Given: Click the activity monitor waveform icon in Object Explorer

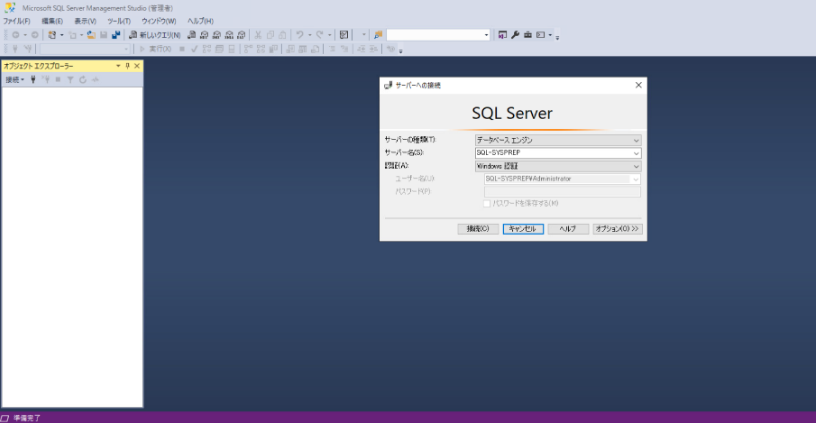Looking at the screenshot, I should click(95, 80).
